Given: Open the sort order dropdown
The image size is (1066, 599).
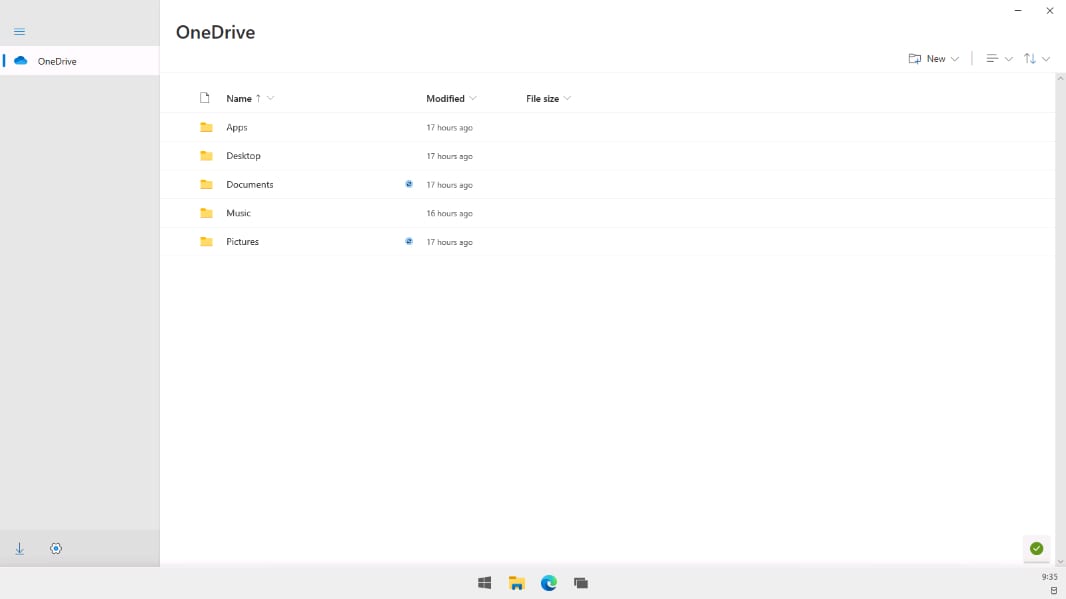Looking at the screenshot, I should click(1036, 59).
